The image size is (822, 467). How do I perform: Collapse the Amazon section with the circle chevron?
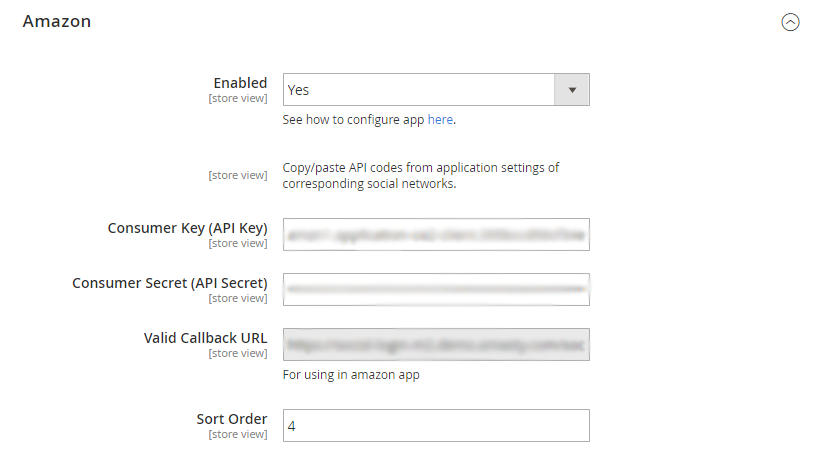pos(790,22)
